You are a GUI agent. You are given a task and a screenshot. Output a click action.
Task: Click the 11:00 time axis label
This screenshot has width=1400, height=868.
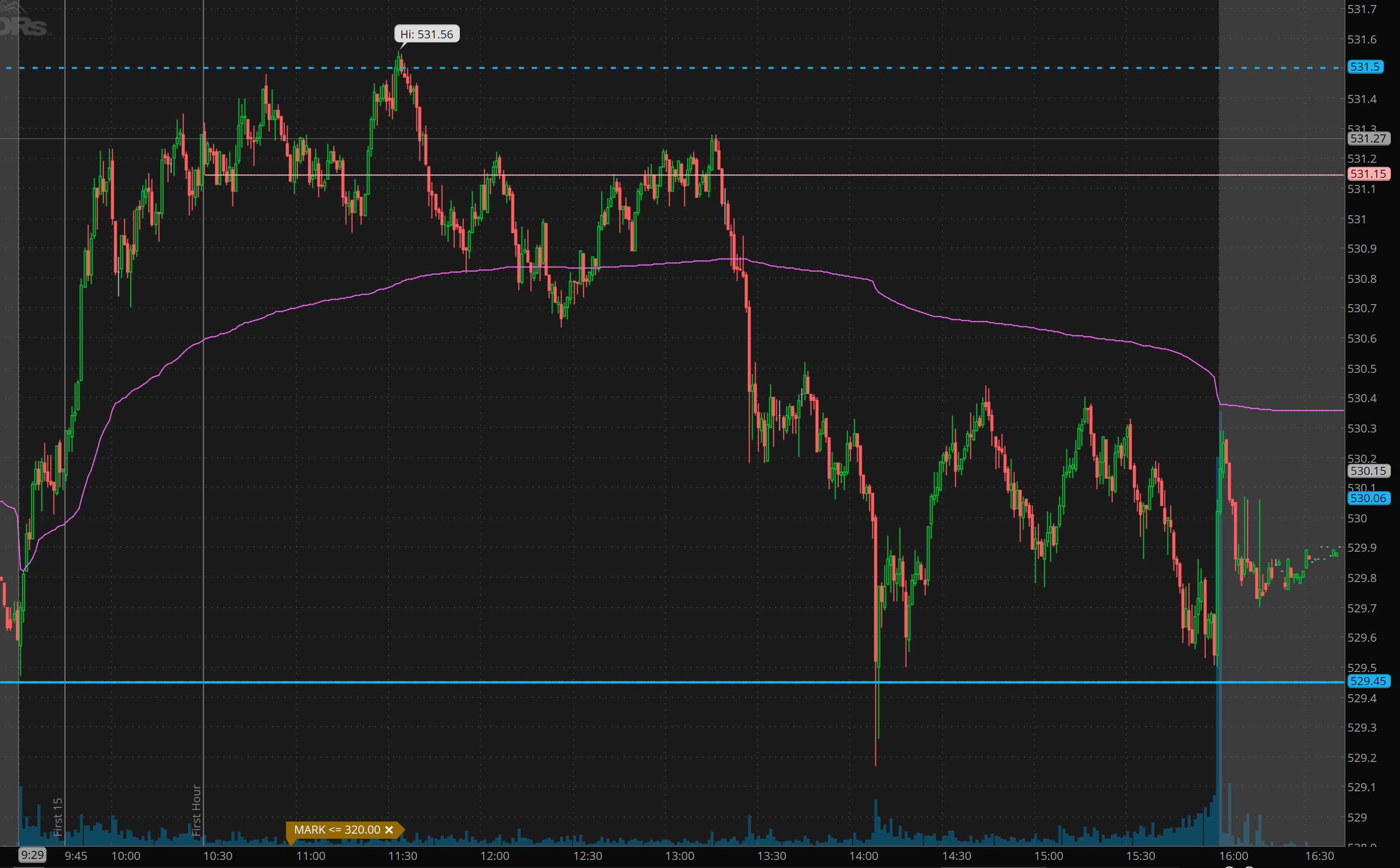click(x=310, y=856)
